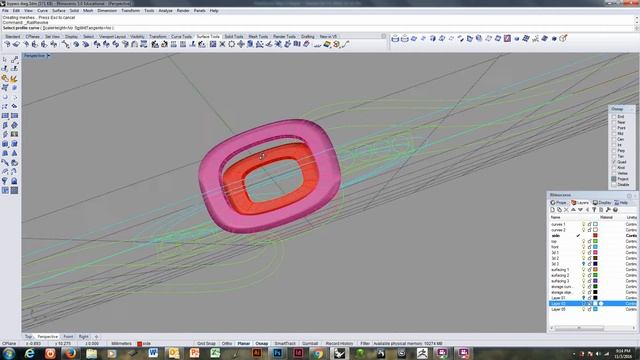This screenshot has width=640, height=360.
Task: Enable the Cen object snap
Action: pyautogui.click(x=614, y=140)
